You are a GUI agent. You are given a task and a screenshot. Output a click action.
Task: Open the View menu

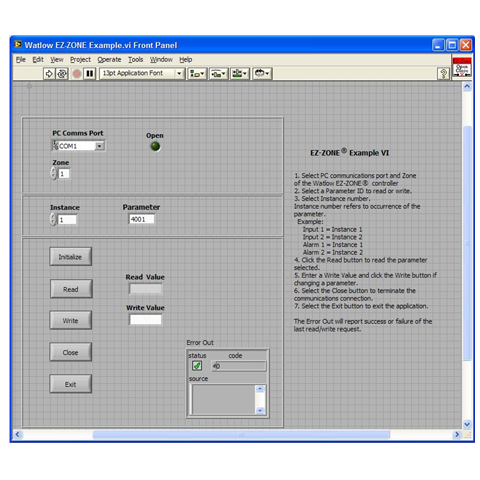[57, 60]
